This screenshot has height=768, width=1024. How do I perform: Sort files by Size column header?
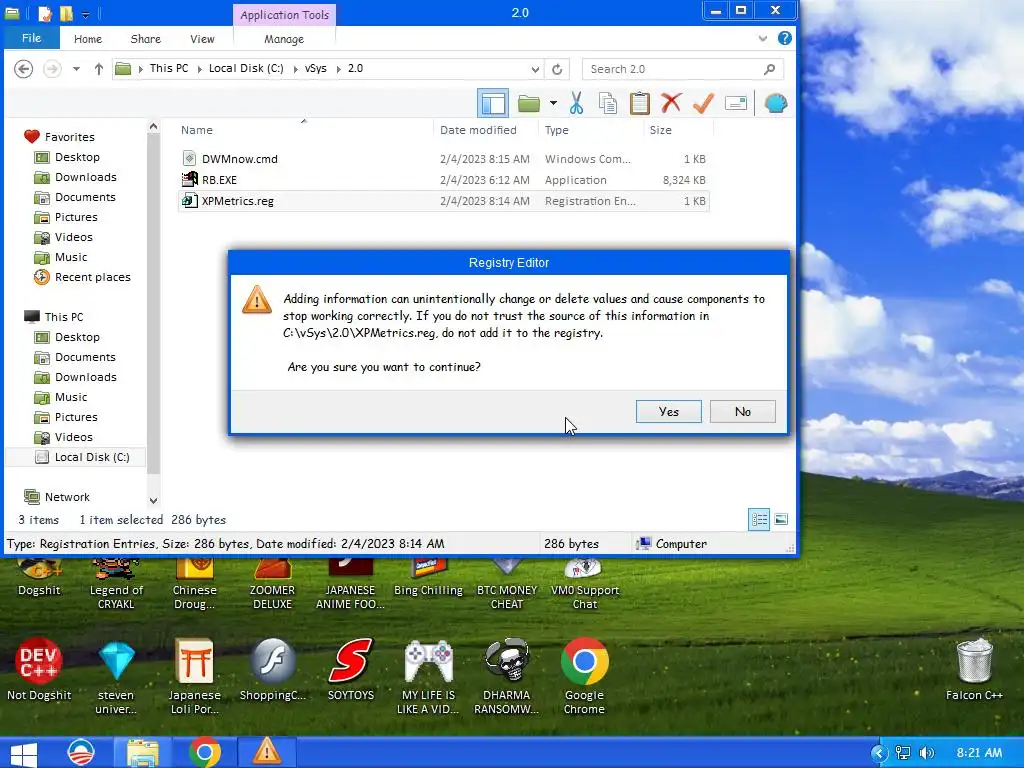(x=660, y=130)
